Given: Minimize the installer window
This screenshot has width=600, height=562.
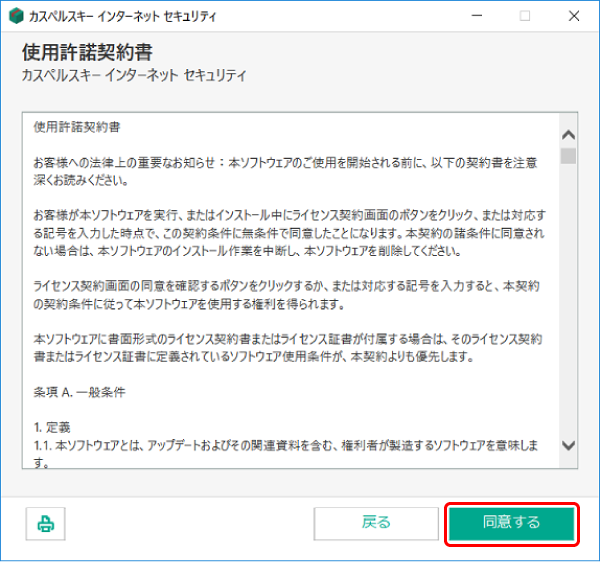Looking at the screenshot, I should pyautogui.click(x=477, y=16).
